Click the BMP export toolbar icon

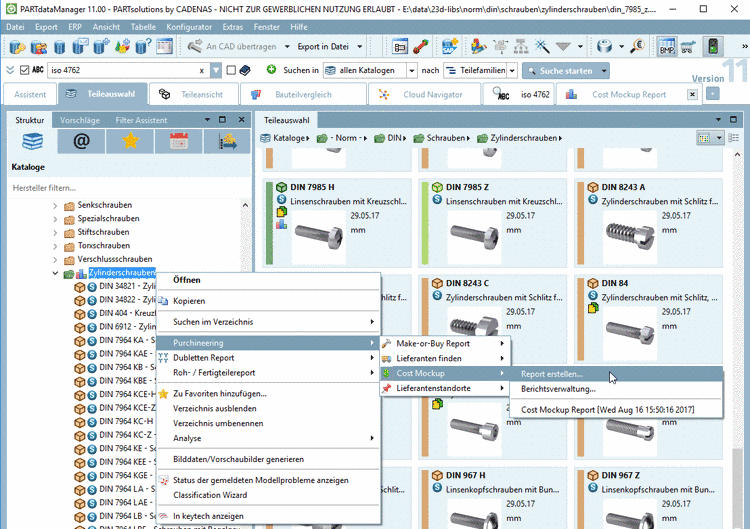coord(667,46)
